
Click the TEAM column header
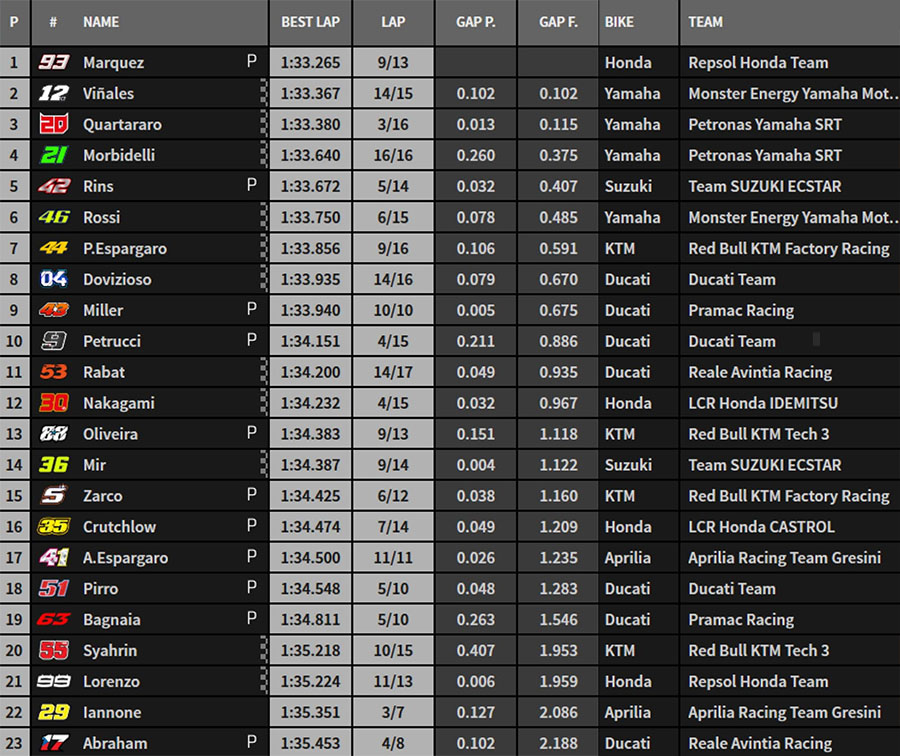(x=706, y=22)
